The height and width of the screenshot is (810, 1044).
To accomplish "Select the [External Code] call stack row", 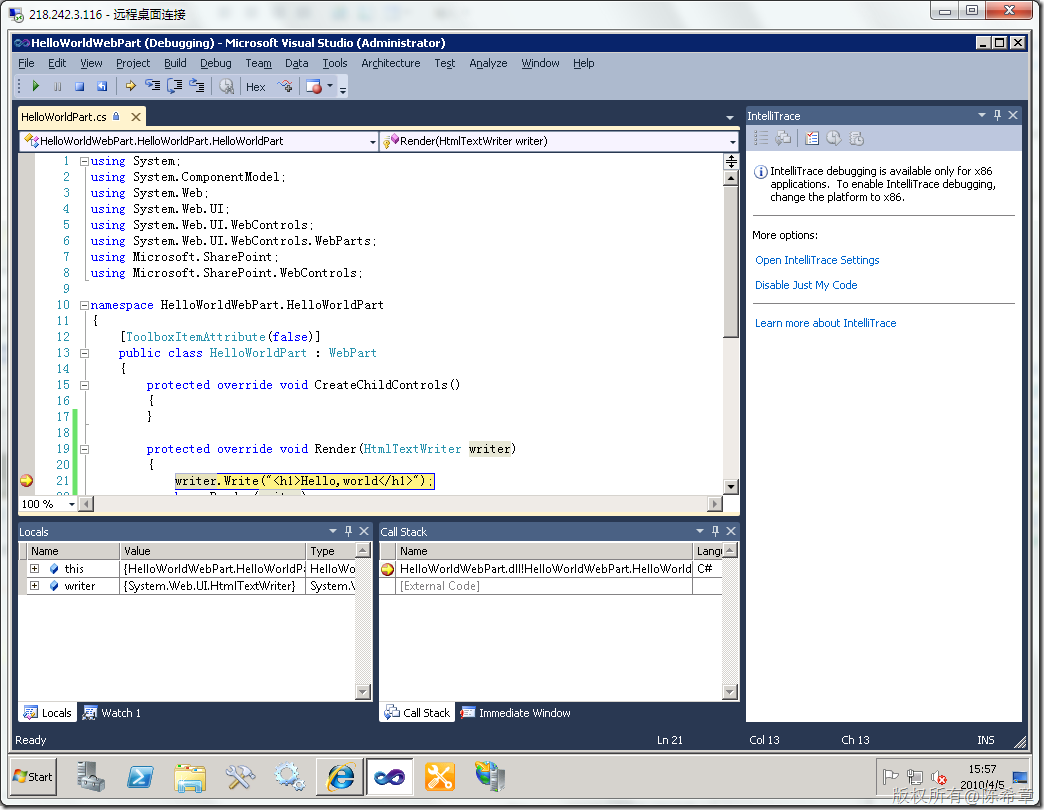I will click(x=550, y=586).
